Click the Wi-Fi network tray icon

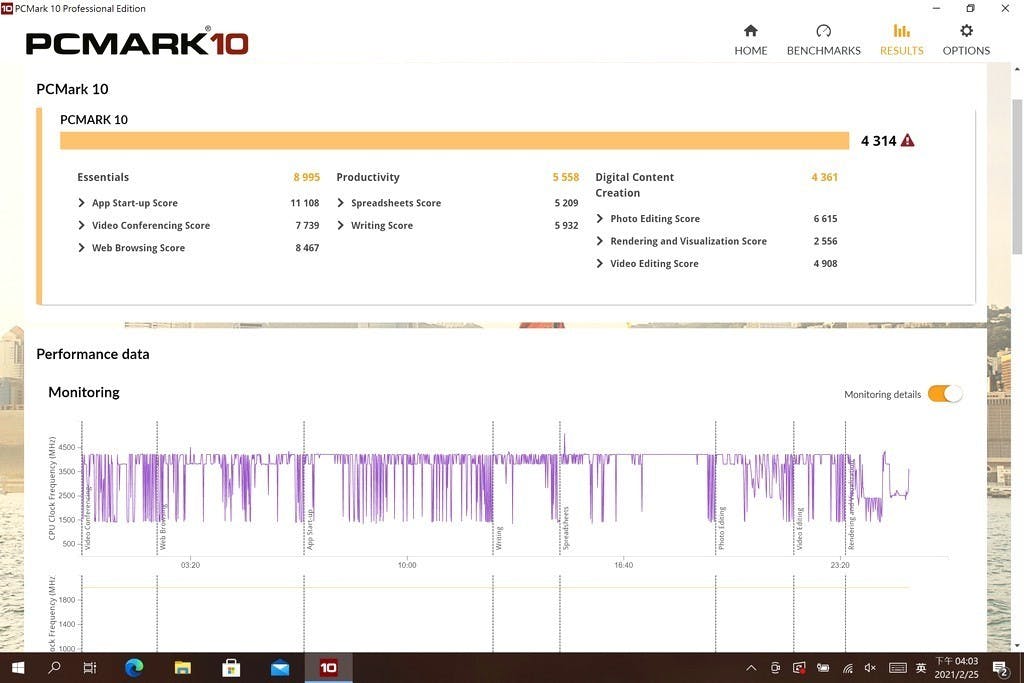point(847,667)
